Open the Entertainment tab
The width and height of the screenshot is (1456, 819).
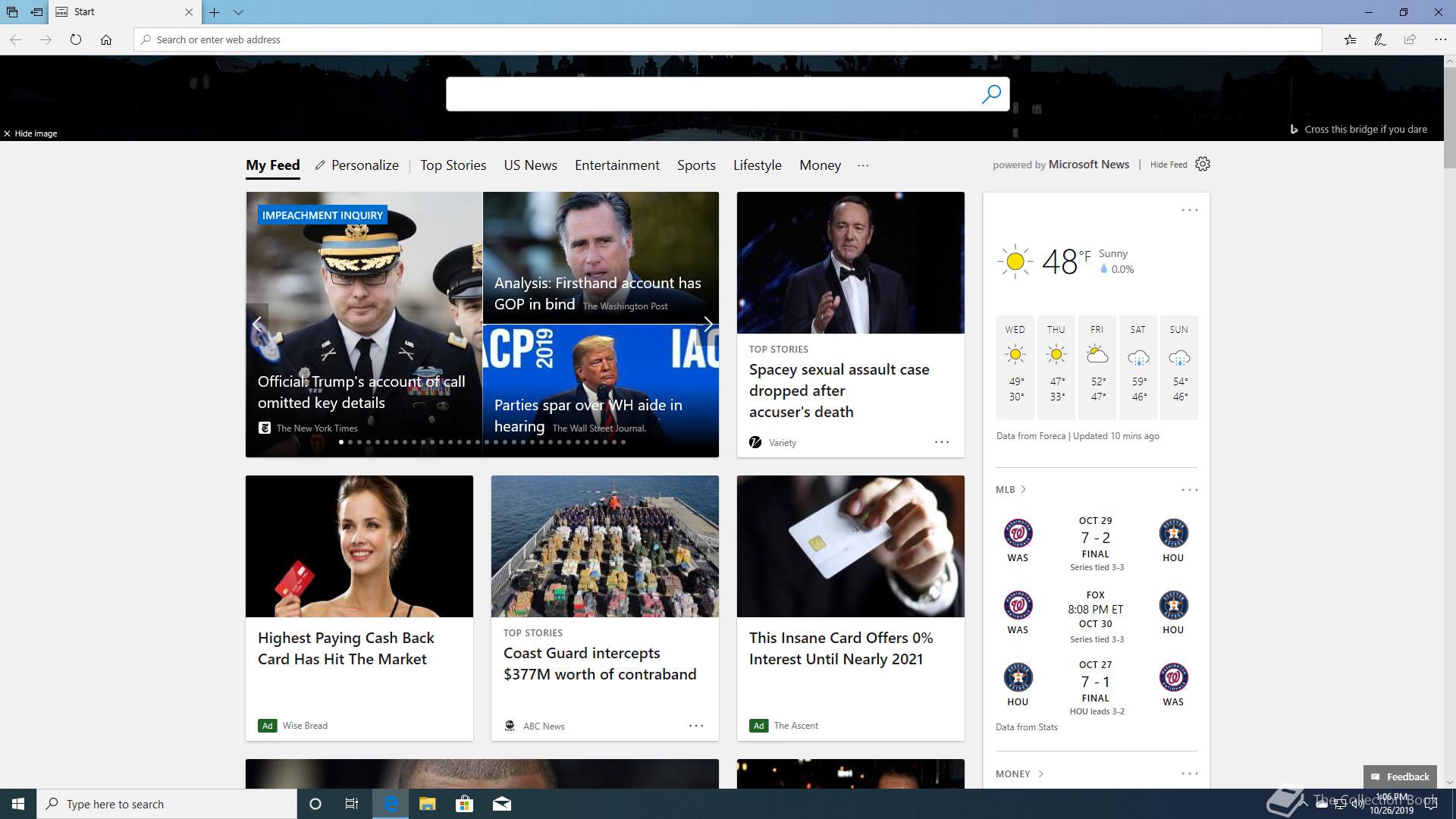(x=617, y=165)
